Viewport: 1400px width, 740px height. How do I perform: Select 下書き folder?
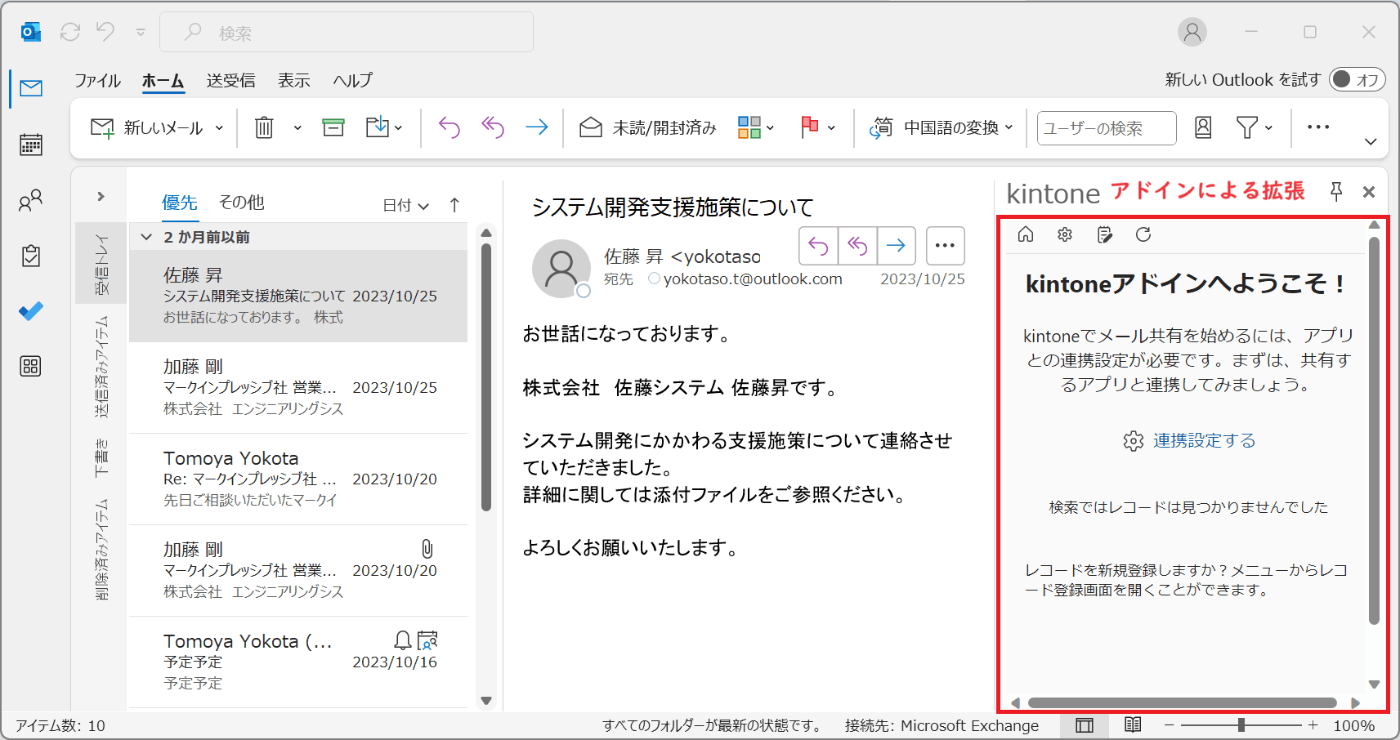tap(101, 457)
